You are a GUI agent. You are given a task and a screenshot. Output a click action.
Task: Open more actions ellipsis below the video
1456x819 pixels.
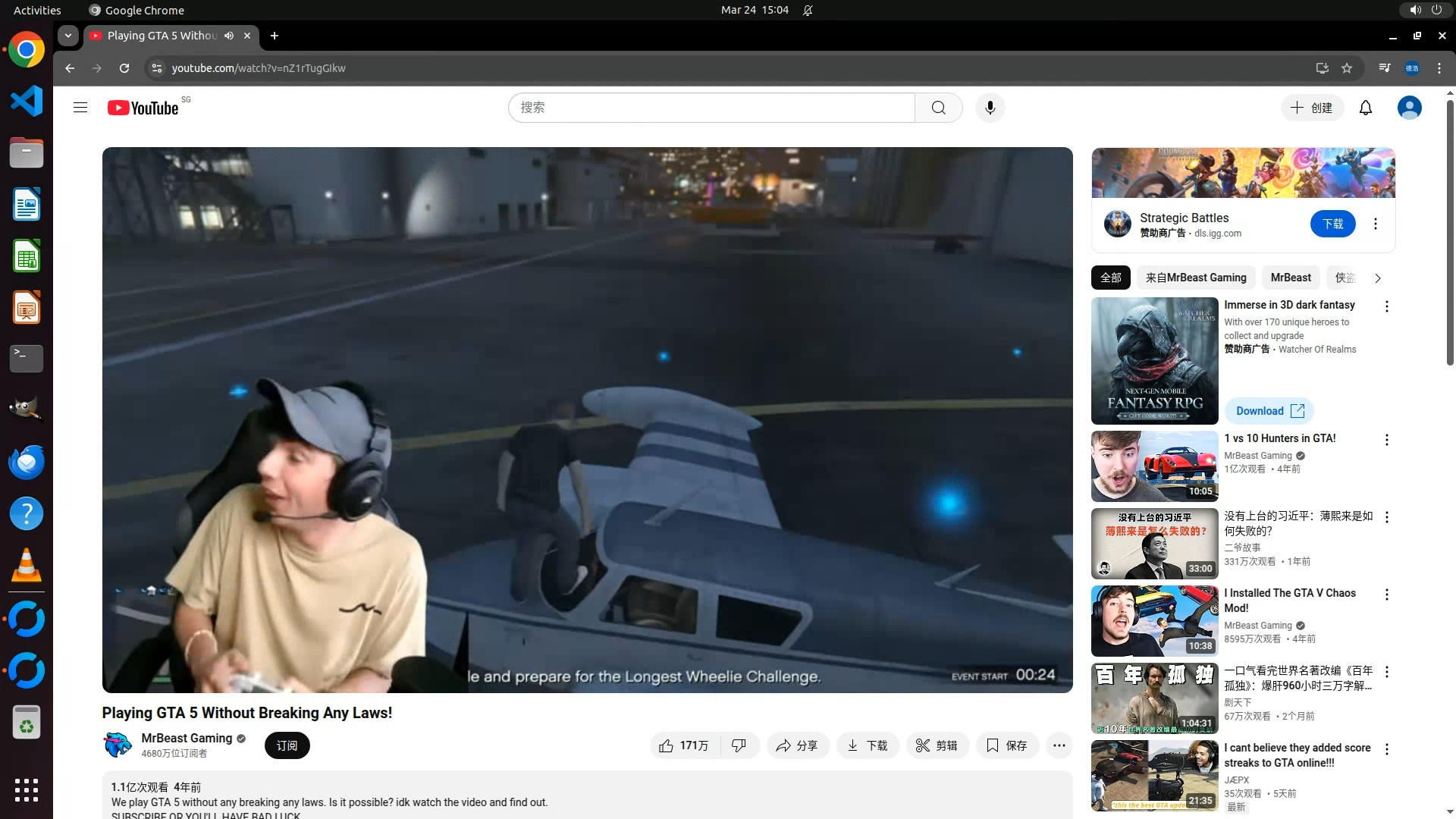[x=1059, y=745]
